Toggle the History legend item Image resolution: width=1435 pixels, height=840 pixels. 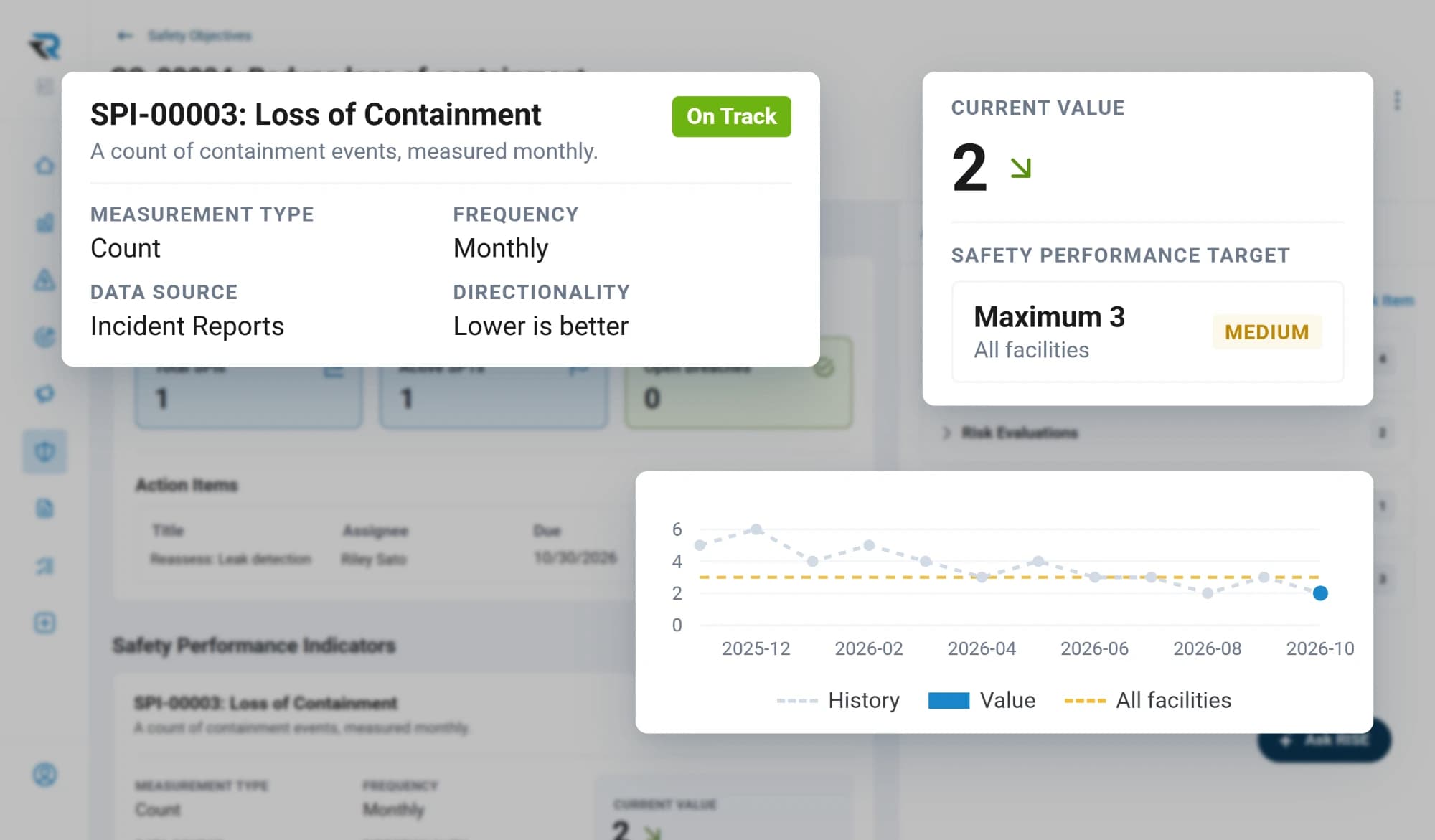838,700
